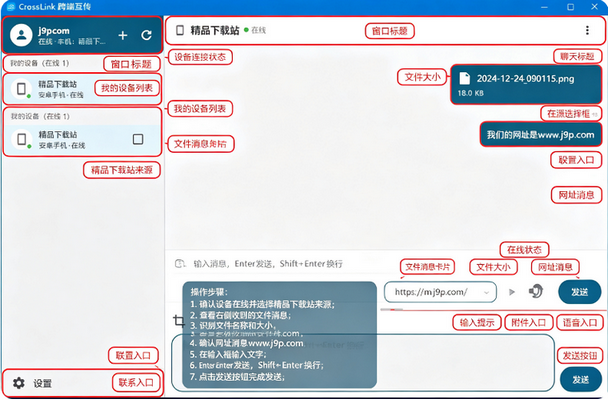This screenshot has width=608, height=400.
Task: Minimize the CrossLink window
Action: 544,7
